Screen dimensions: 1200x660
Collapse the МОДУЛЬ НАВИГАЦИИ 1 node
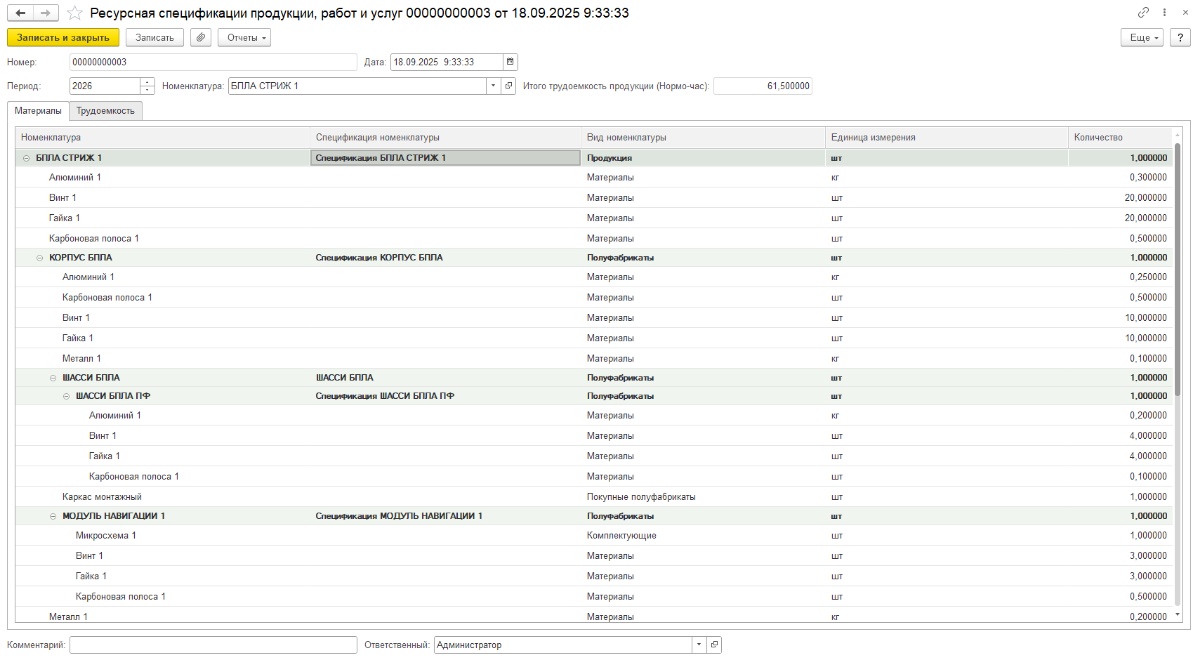[x=52, y=516]
